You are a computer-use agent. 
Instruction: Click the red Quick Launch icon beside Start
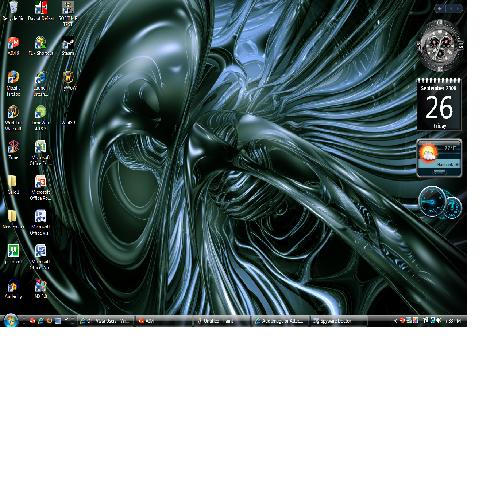[32, 321]
